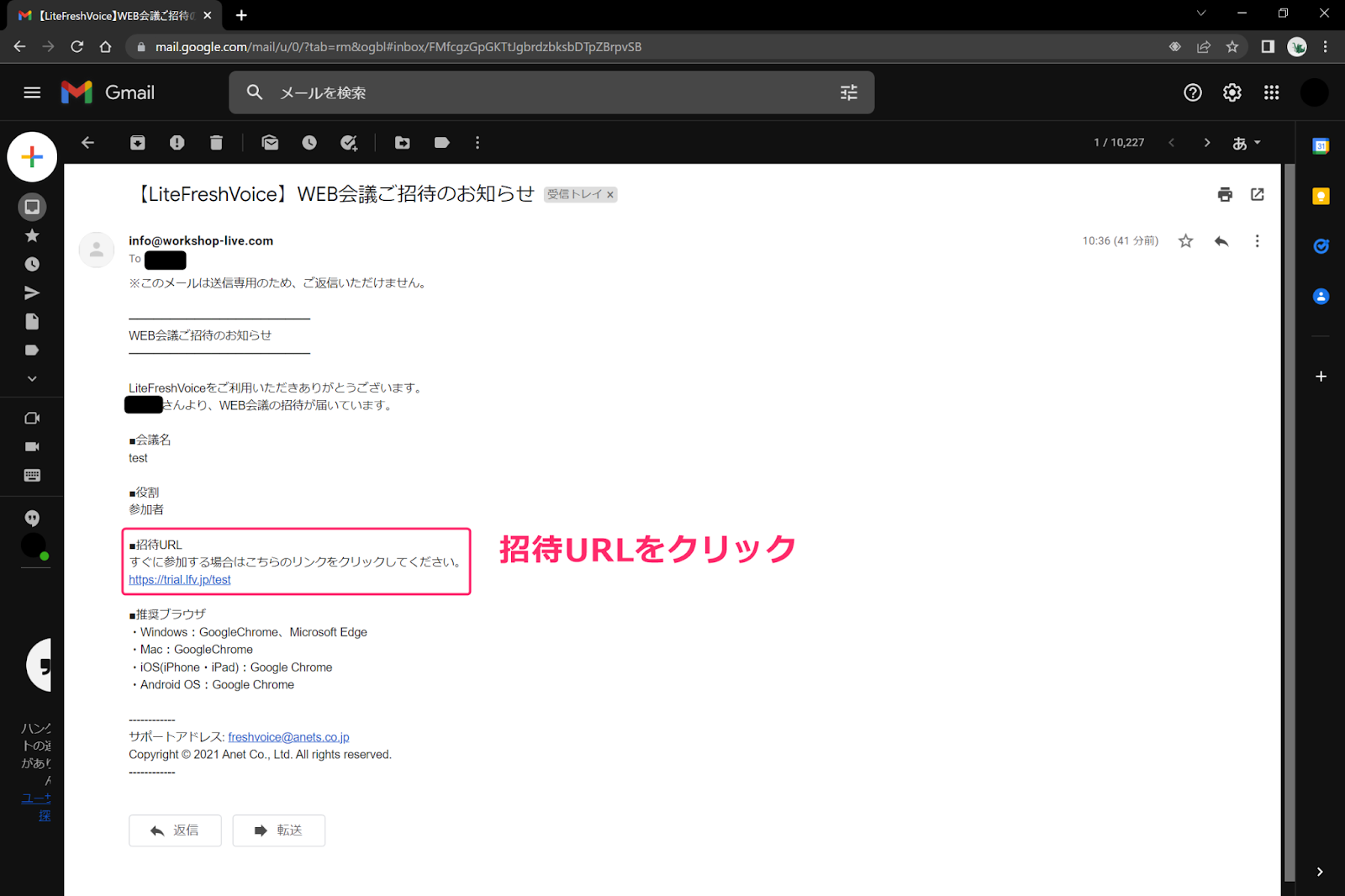Screen dimensions: 1345x896
Task: Open Google Contacts side panel
Action: [x=1321, y=296]
